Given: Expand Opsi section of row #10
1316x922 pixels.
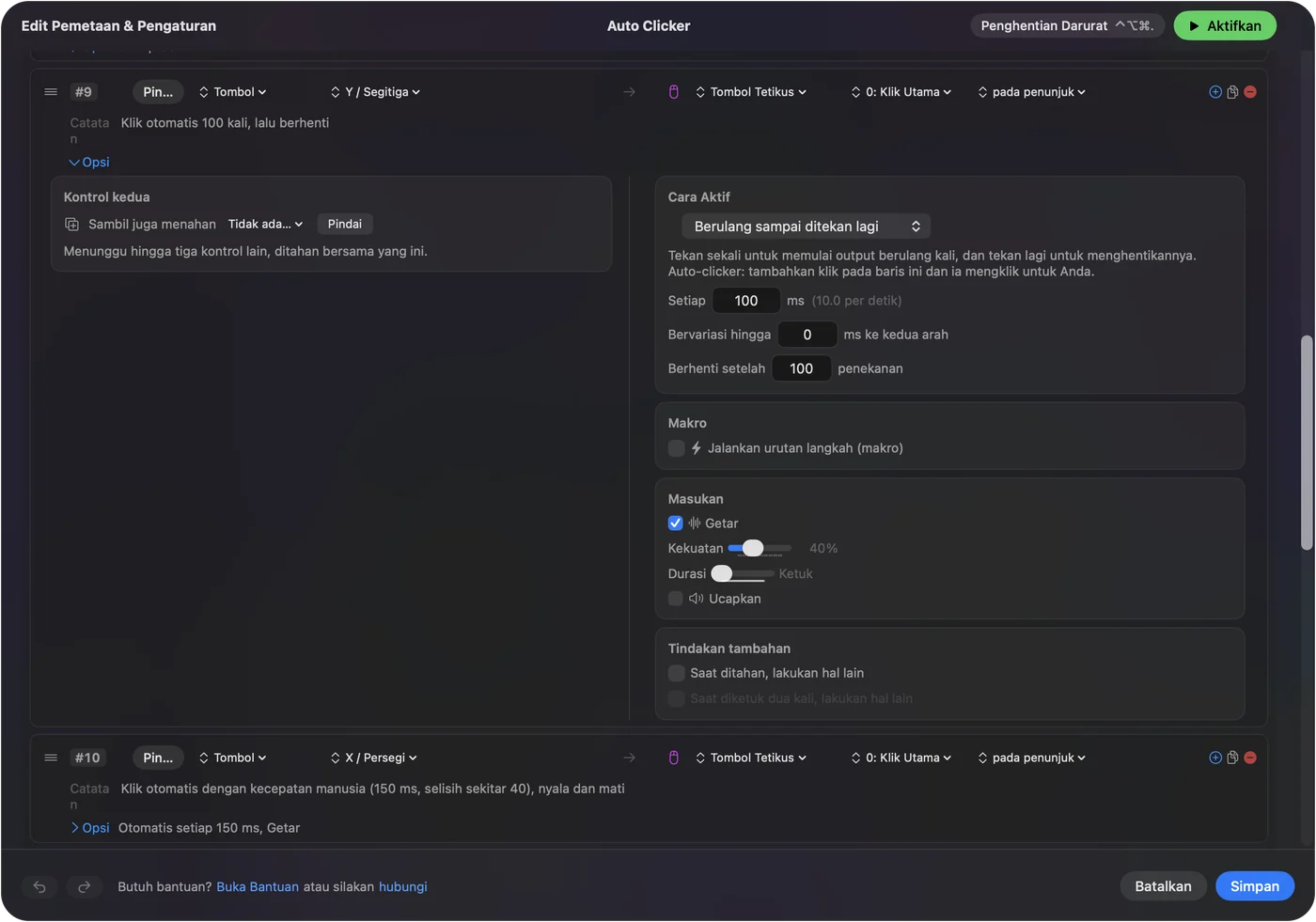Looking at the screenshot, I should click(x=89, y=828).
